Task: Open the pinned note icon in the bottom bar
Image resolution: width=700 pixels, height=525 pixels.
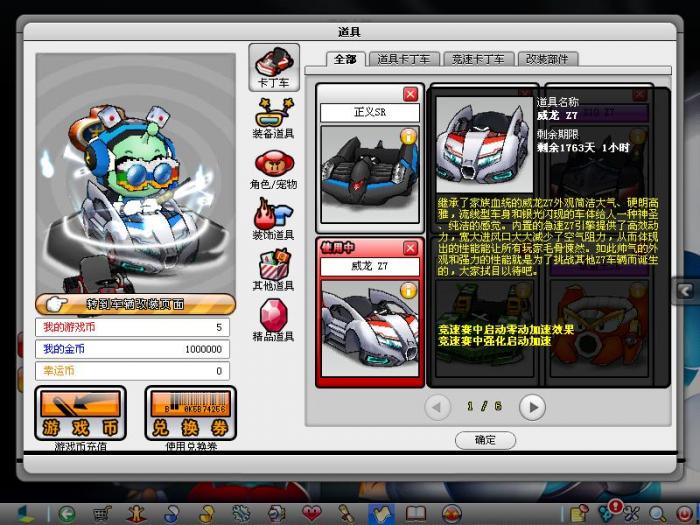Action: point(579,514)
